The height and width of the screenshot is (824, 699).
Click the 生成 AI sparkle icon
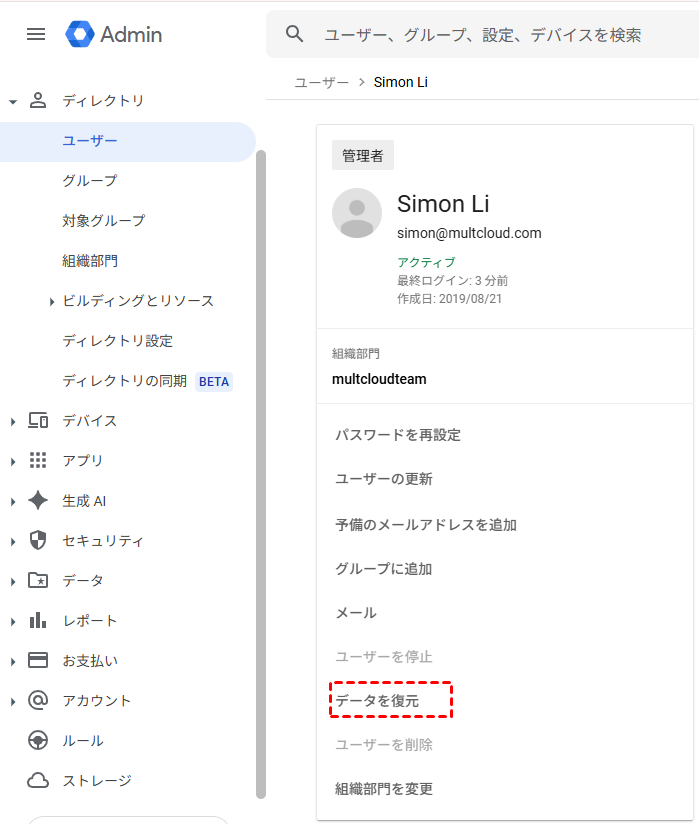pos(38,501)
